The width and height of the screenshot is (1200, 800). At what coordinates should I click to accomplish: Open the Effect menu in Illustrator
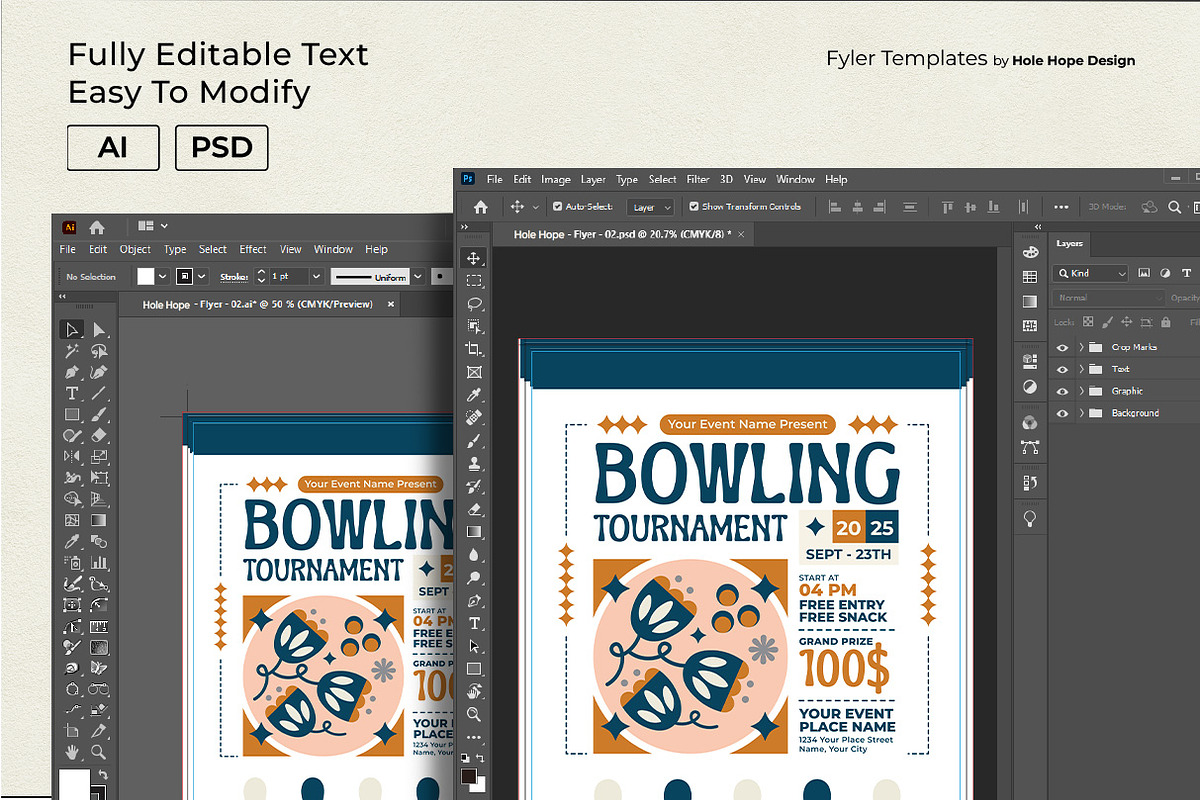[253, 249]
